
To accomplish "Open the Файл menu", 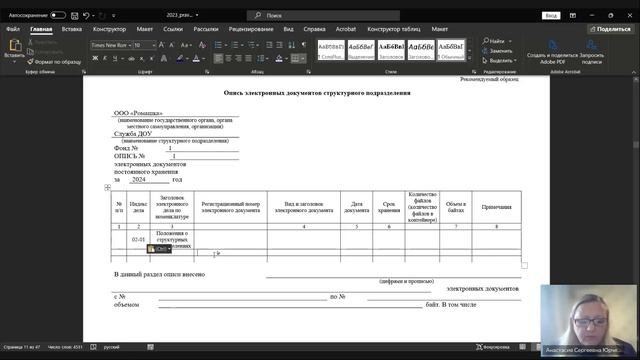I will pyautogui.click(x=13, y=29).
